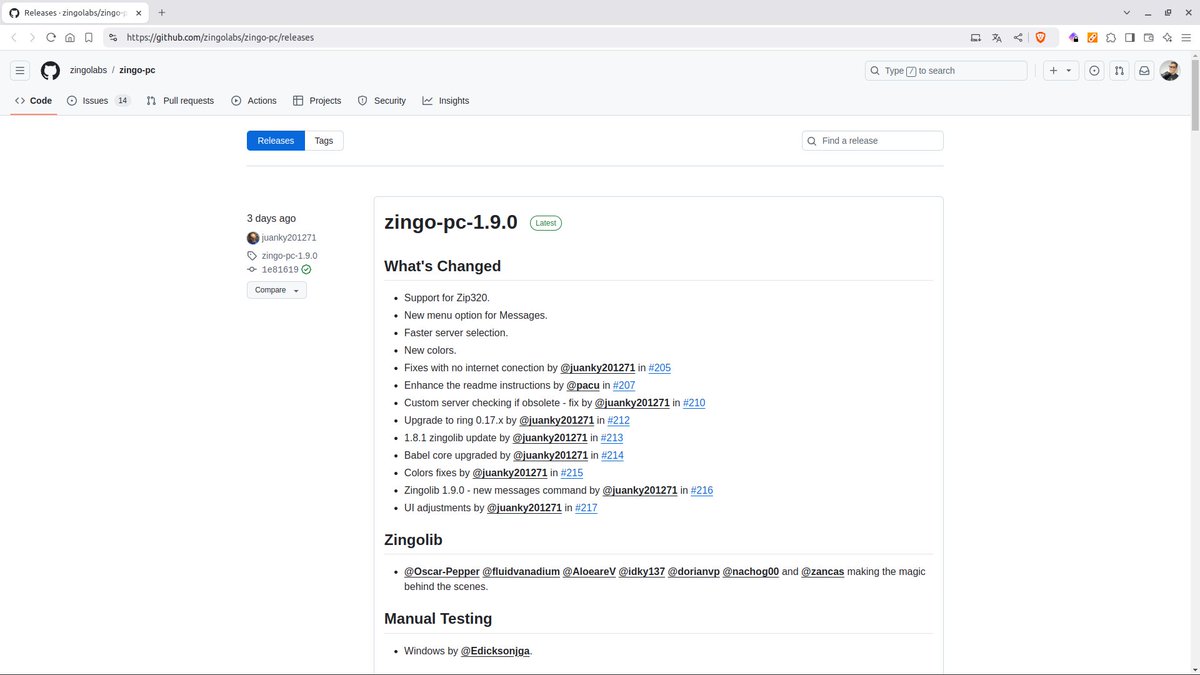Click the GitHub Octocat logo
Screen dimensions: 1200x675
point(50,71)
